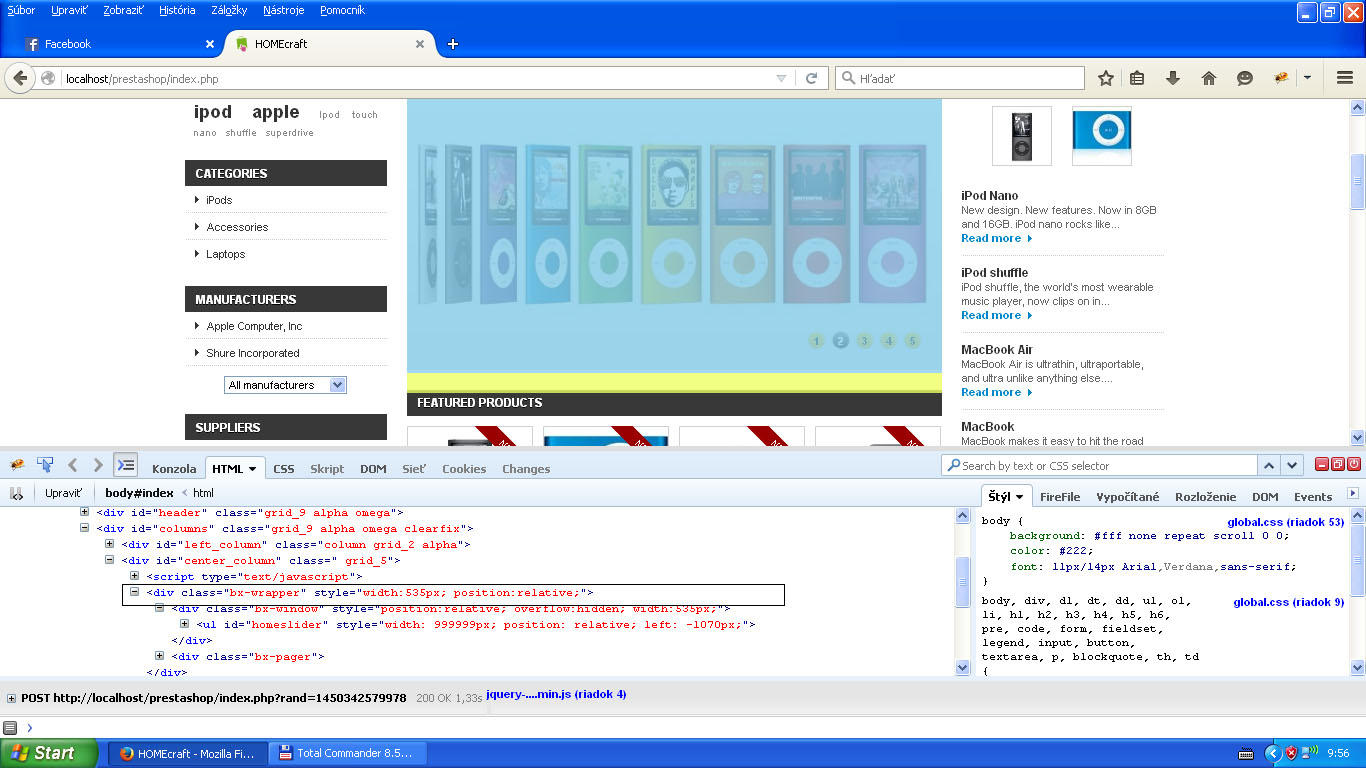Viewport: 1366px width, 768px height.
Task: Collapse the div id="columns" node
Action: pos(85,528)
